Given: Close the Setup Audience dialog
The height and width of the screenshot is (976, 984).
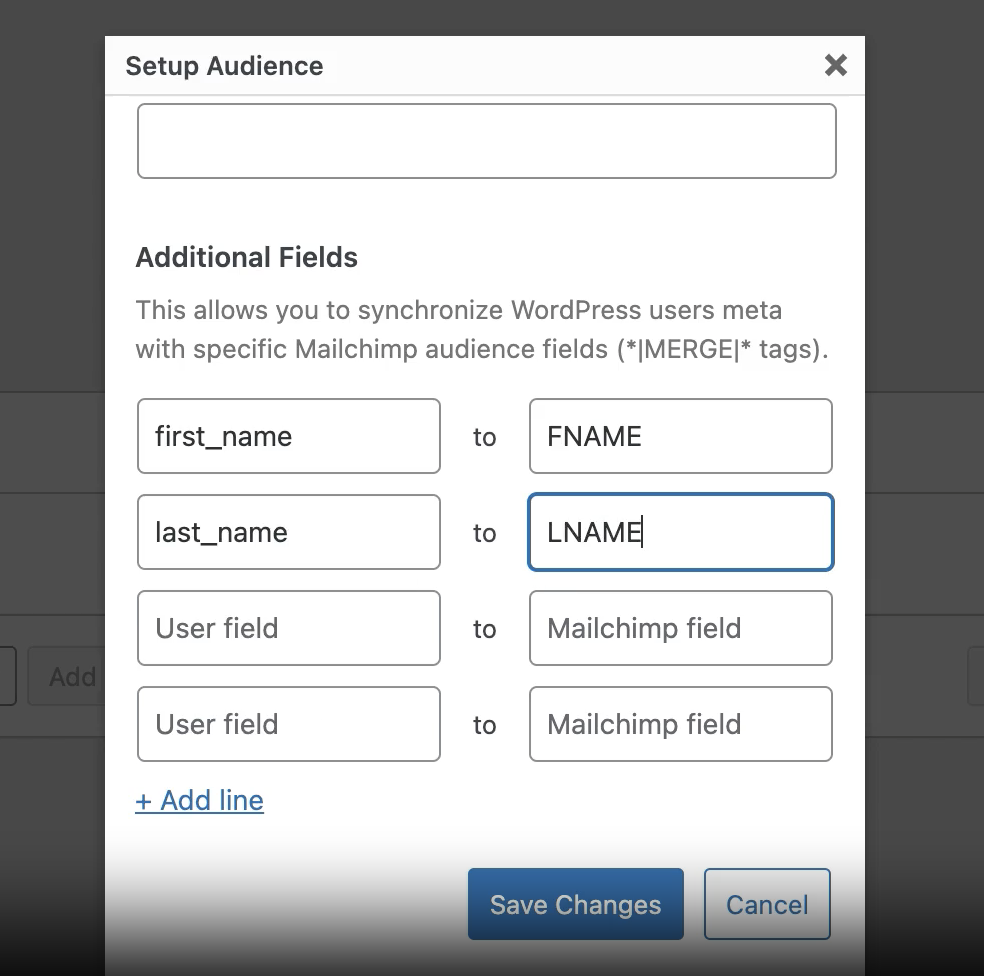Looking at the screenshot, I should pyautogui.click(x=835, y=66).
